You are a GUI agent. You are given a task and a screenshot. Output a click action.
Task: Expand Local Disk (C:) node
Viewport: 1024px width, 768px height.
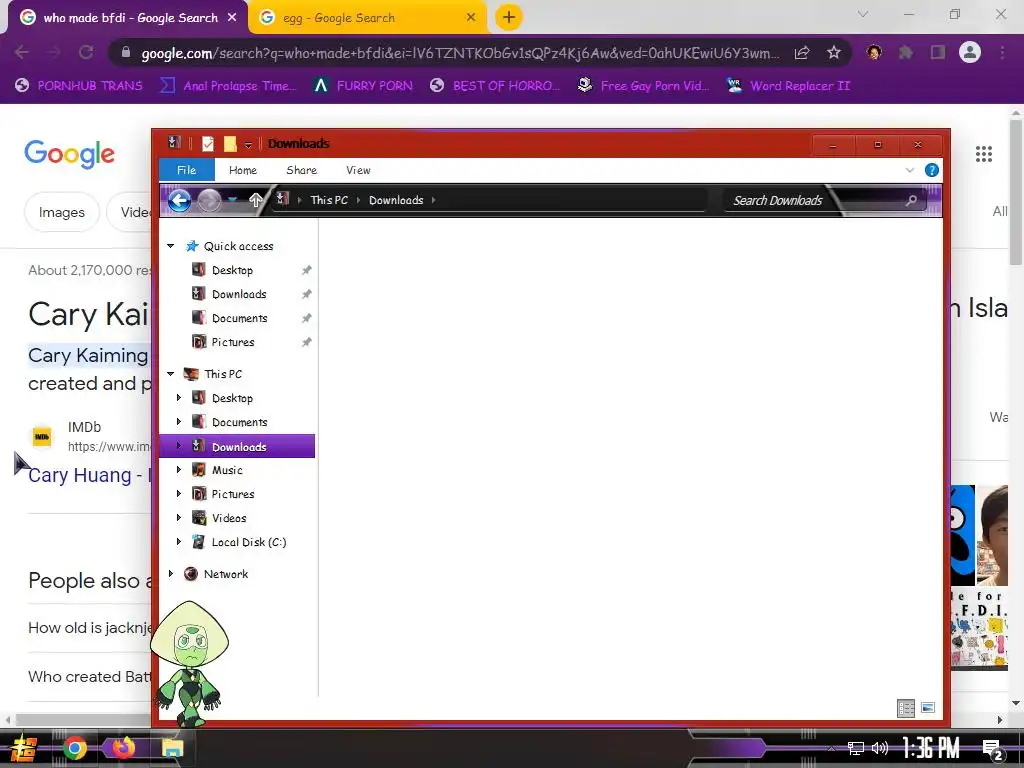coord(179,541)
